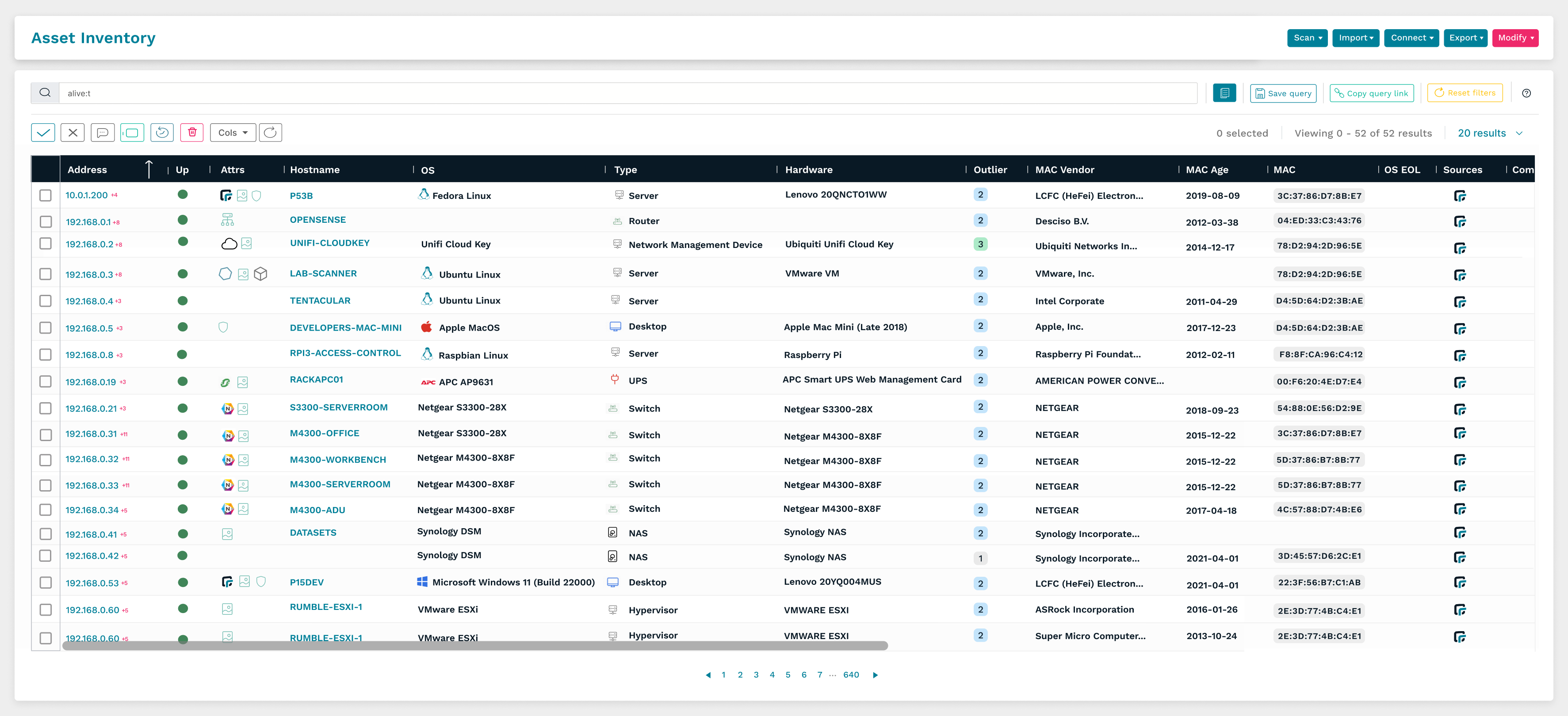Open the 20 results per-page dropdown
This screenshot has height=716, width=1568.
tap(1490, 133)
